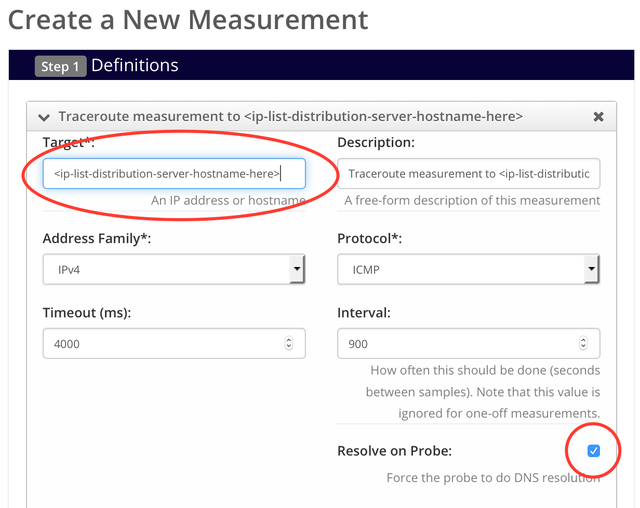The height and width of the screenshot is (508, 640).
Task: Click the Interval field showing 900
Action: coord(469,344)
